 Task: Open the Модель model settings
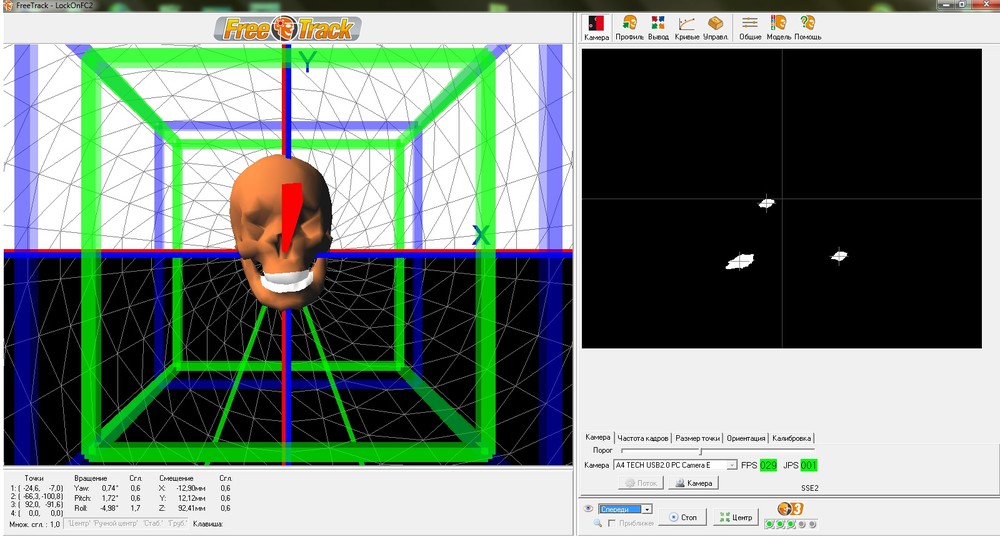[778, 28]
